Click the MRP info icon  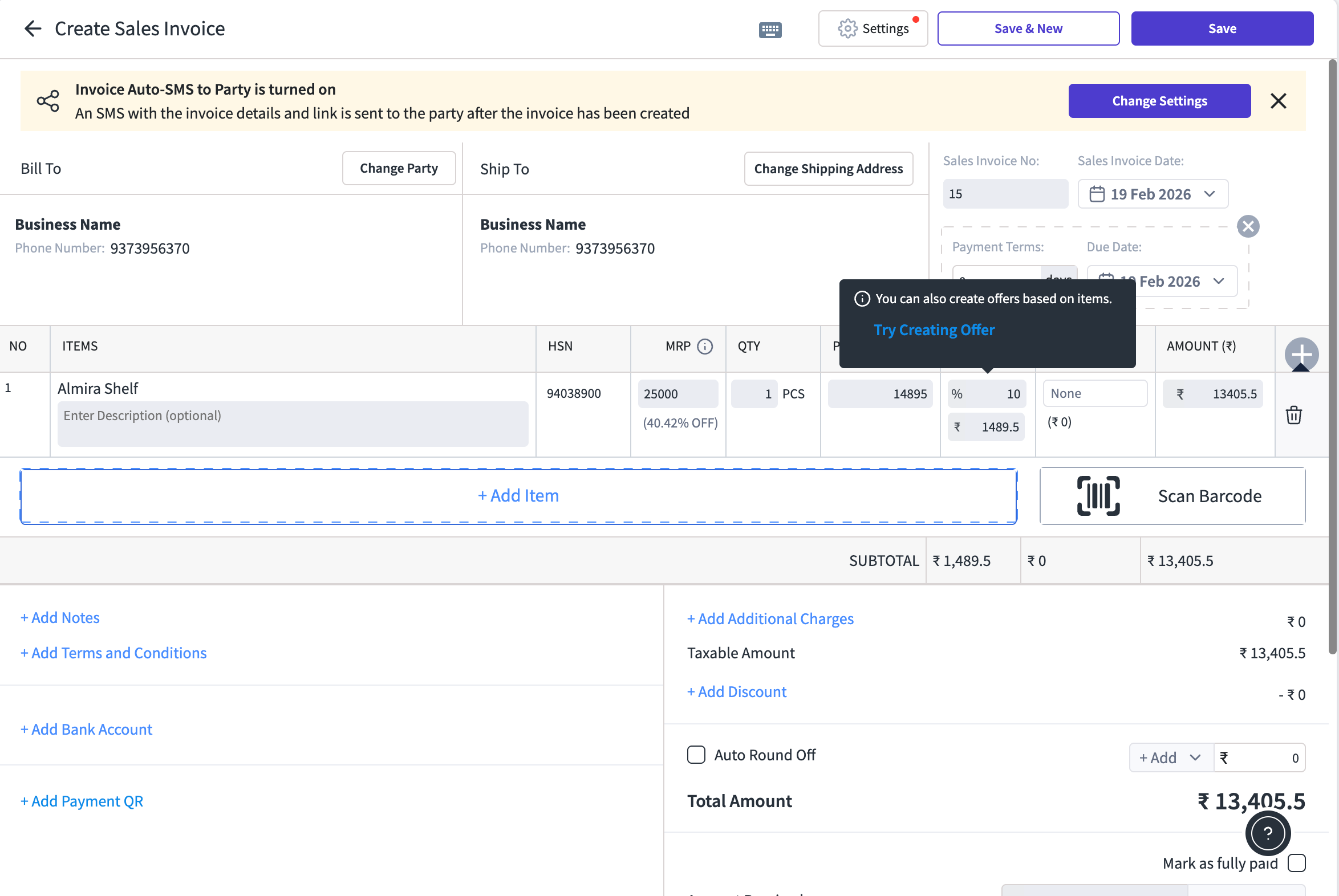pos(705,347)
